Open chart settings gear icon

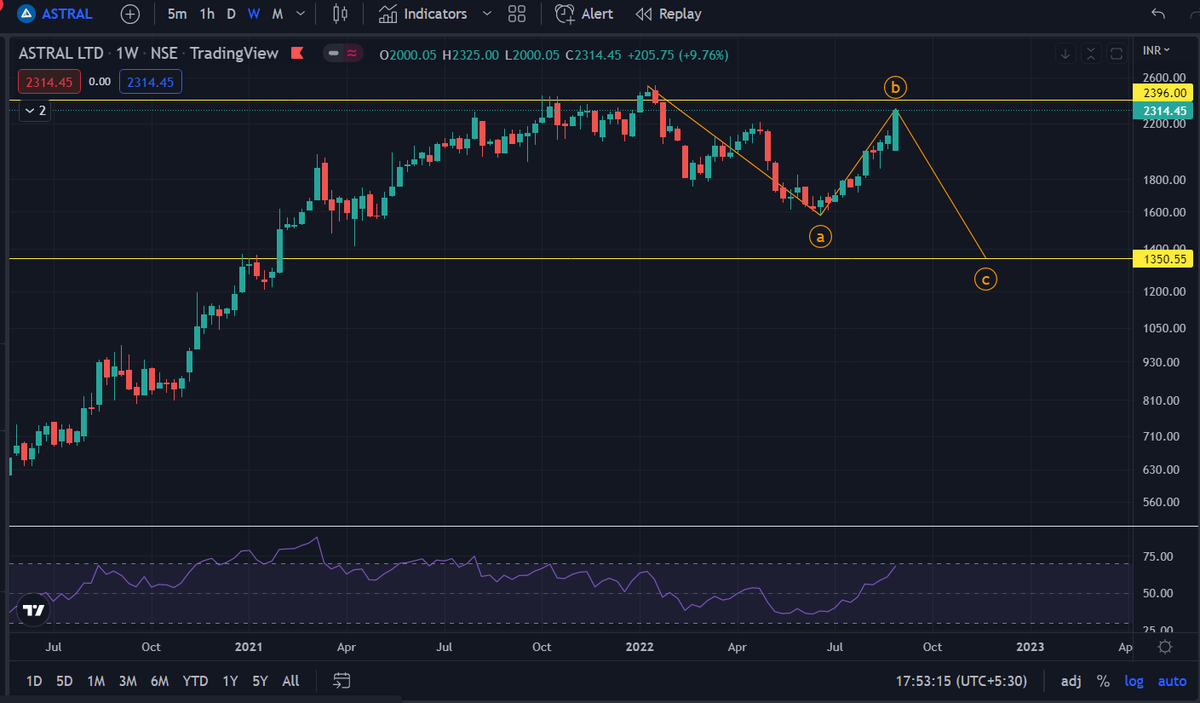(x=1165, y=647)
